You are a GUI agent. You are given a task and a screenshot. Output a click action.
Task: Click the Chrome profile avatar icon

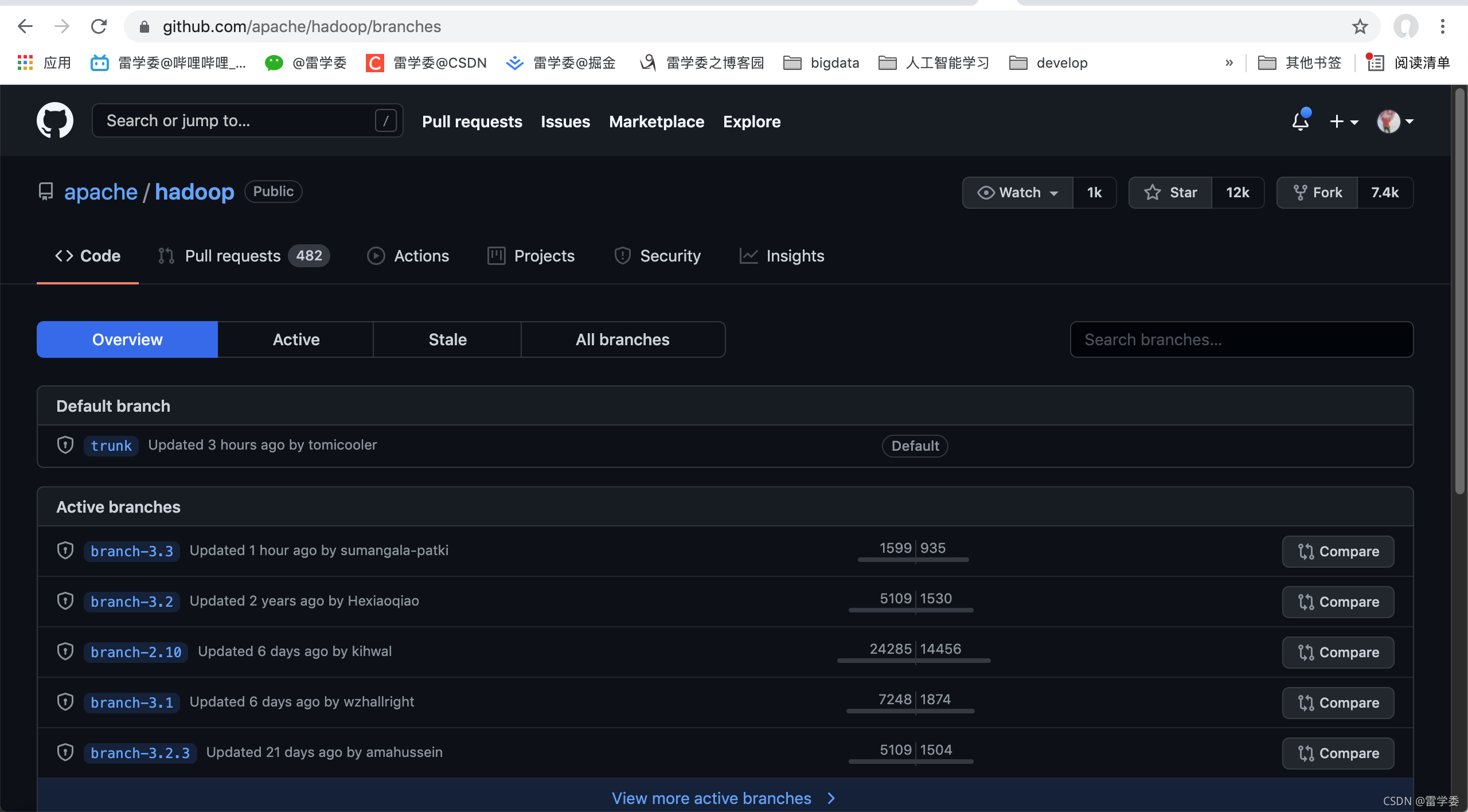[1405, 26]
